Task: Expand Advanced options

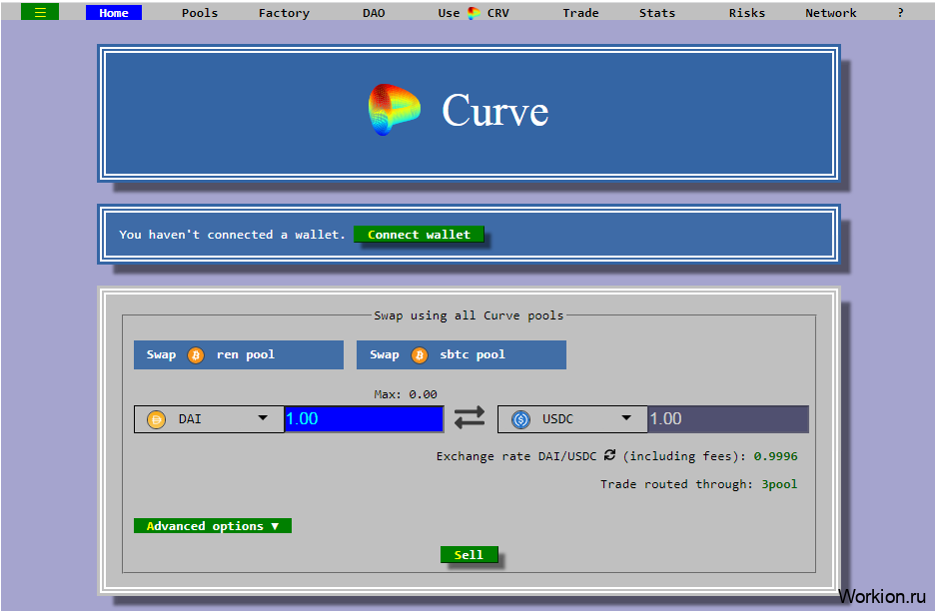Action: [x=213, y=526]
